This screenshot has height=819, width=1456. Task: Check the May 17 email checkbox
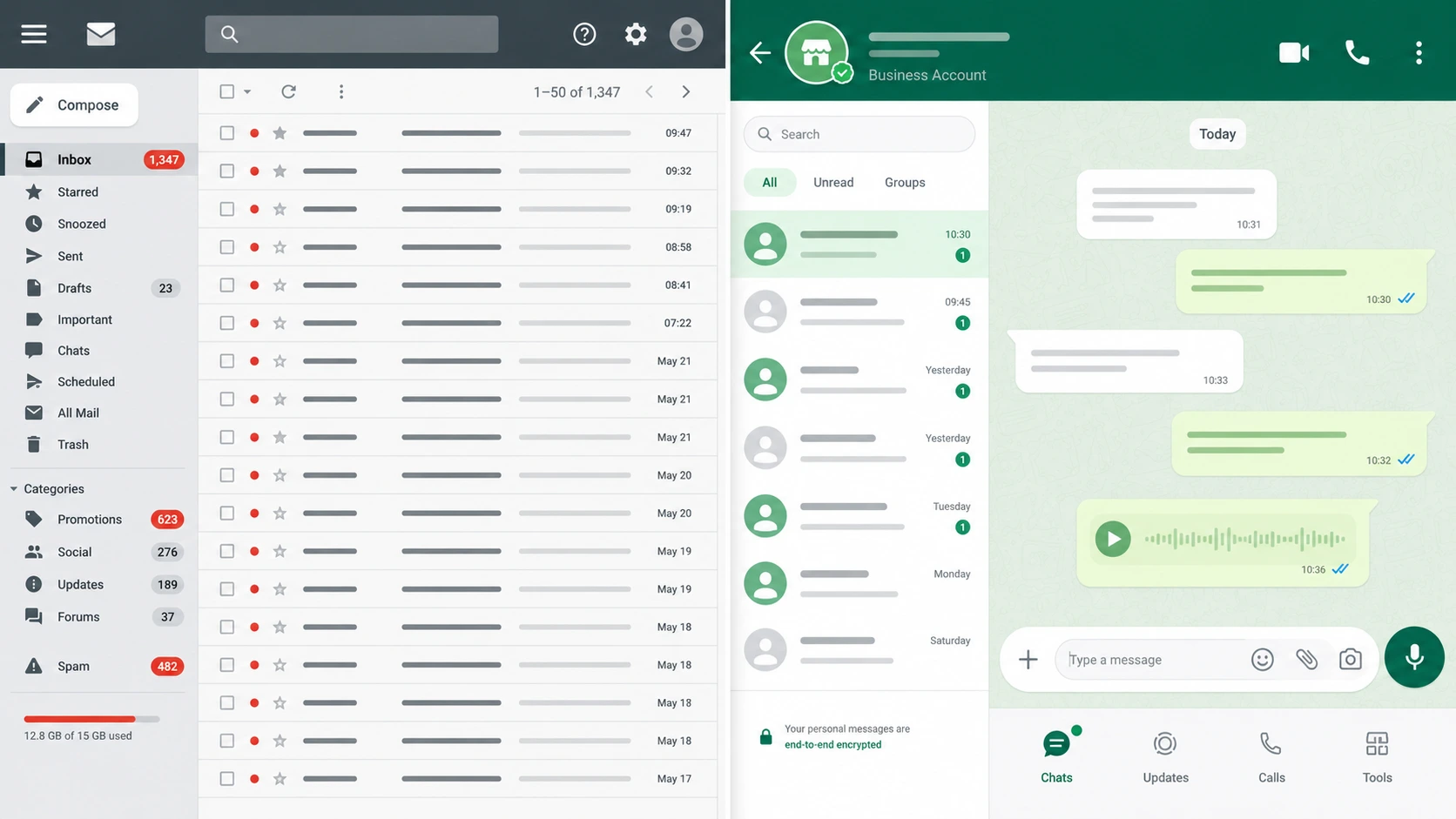coord(227,779)
